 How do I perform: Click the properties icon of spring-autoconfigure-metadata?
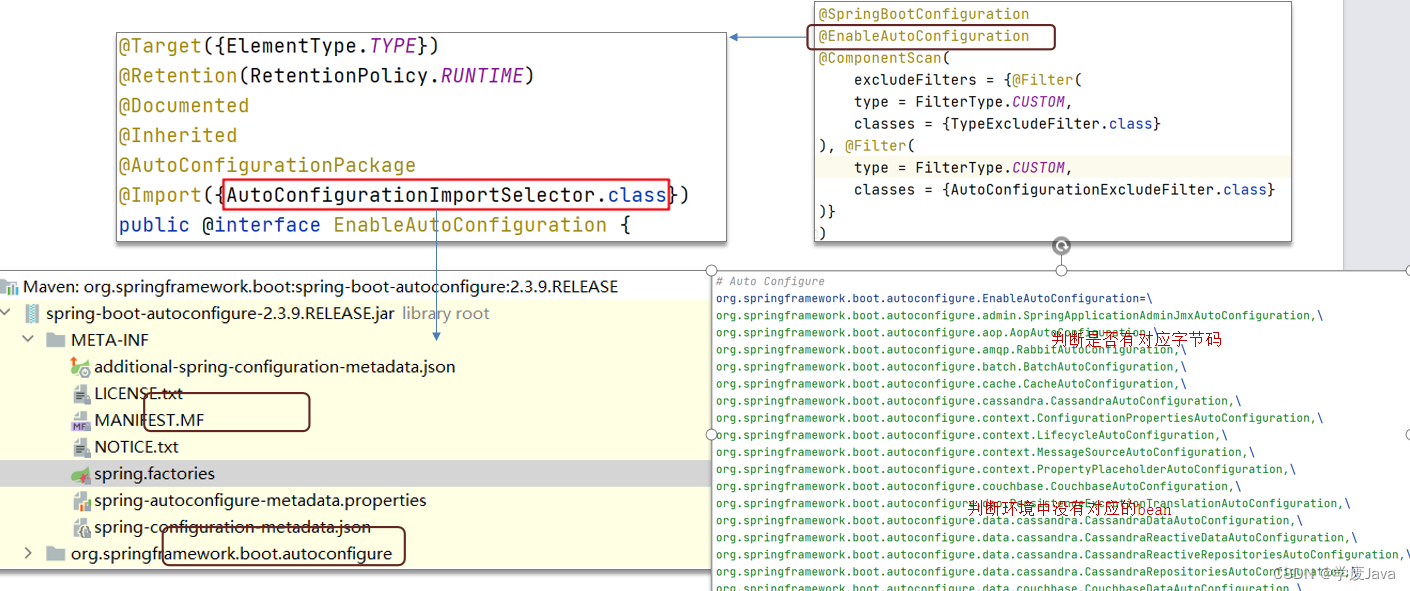[x=80, y=501]
